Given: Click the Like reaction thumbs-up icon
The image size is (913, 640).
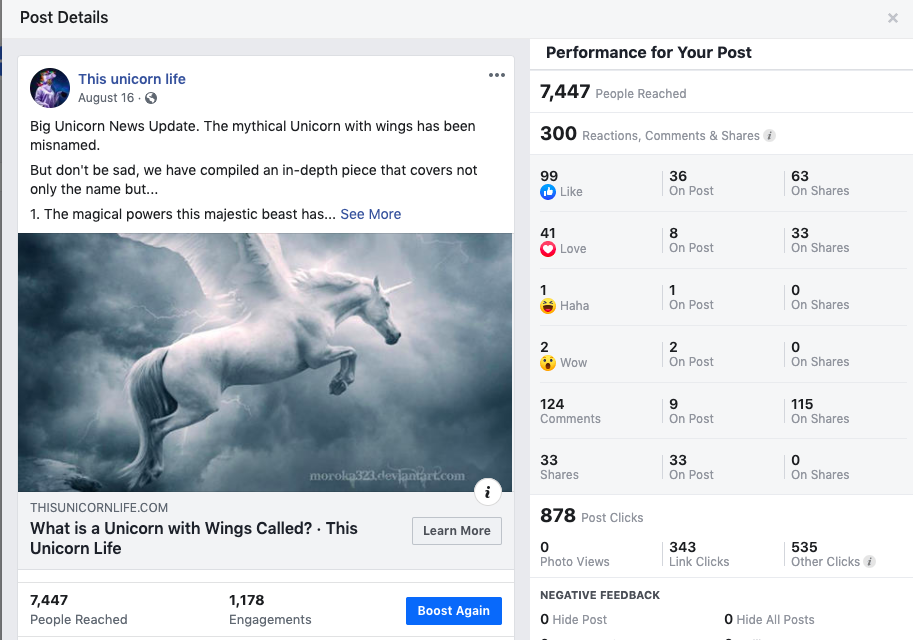Looking at the screenshot, I should [x=548, y=192].
